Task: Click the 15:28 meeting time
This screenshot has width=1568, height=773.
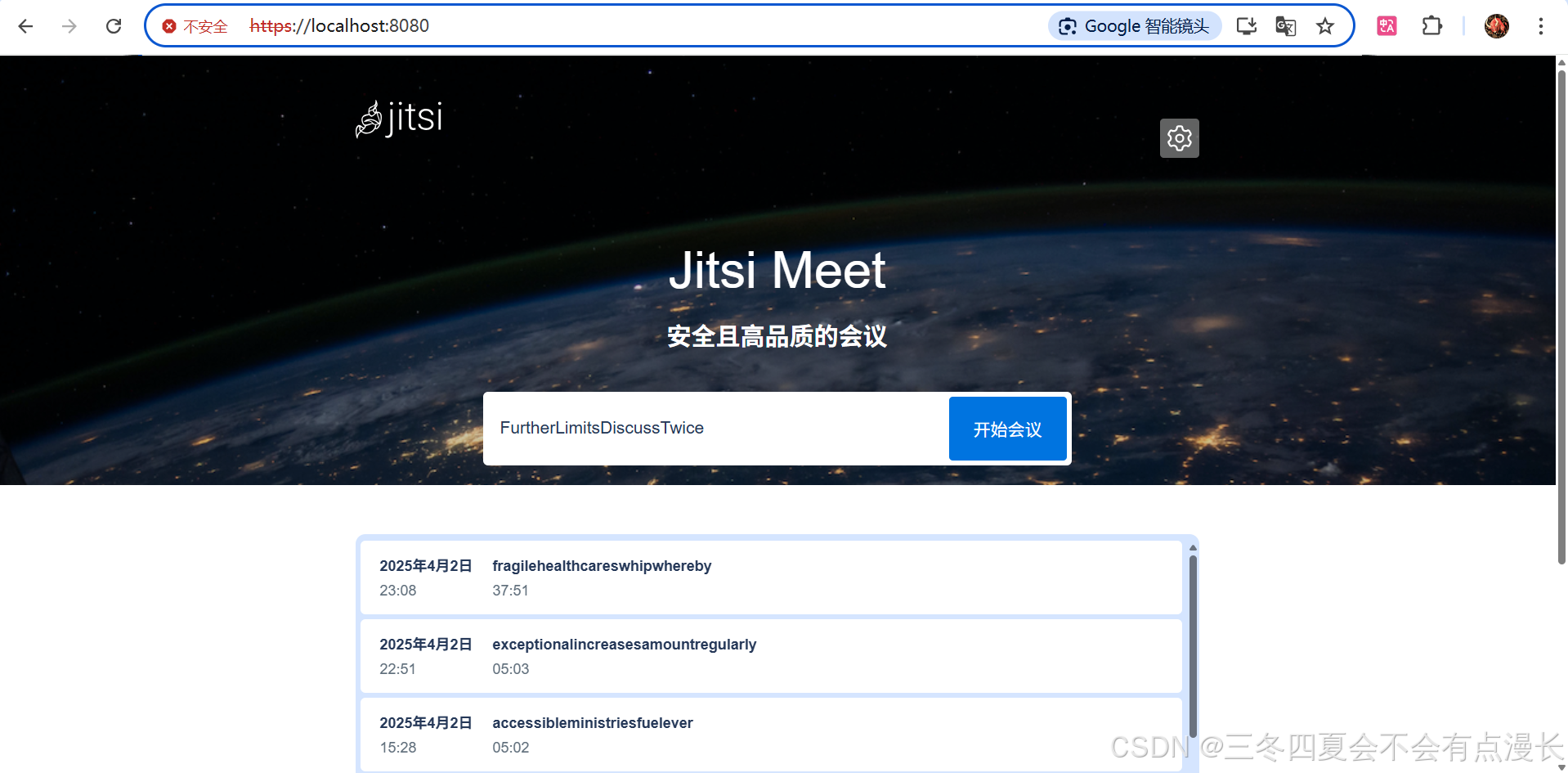Action: (398, 748)
